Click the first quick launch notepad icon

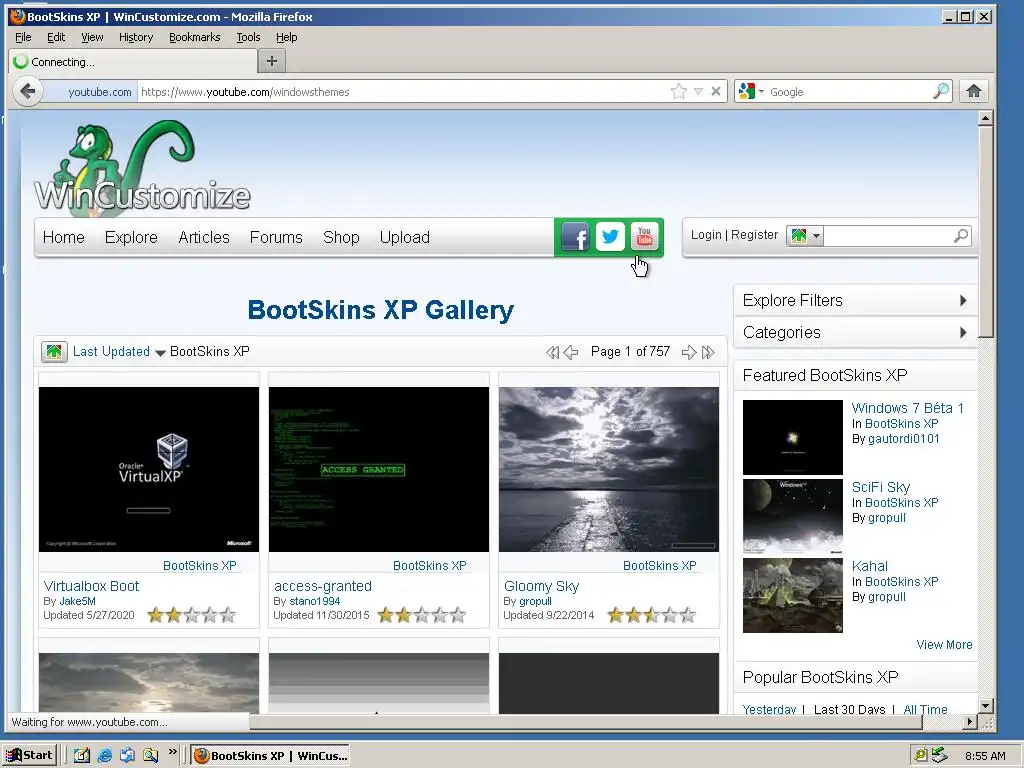82,756
